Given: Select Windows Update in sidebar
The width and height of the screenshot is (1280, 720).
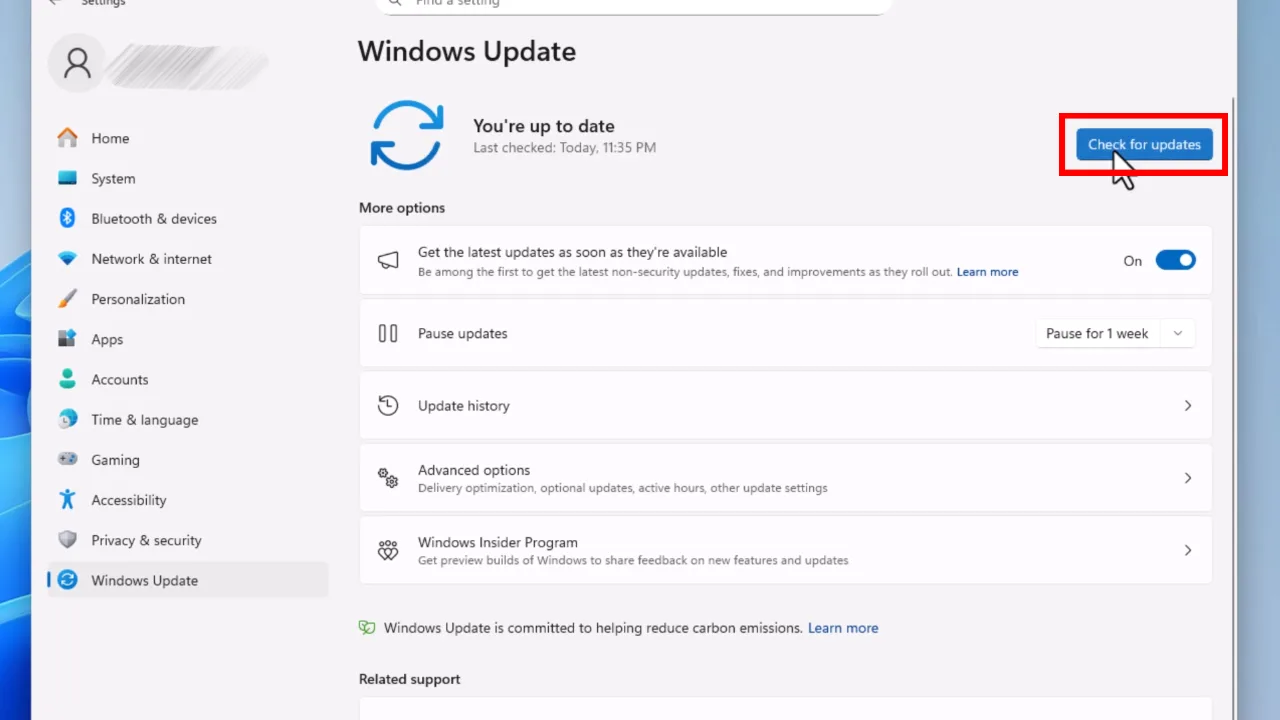Looking at the screenshot, I should (x=188, y=580).
